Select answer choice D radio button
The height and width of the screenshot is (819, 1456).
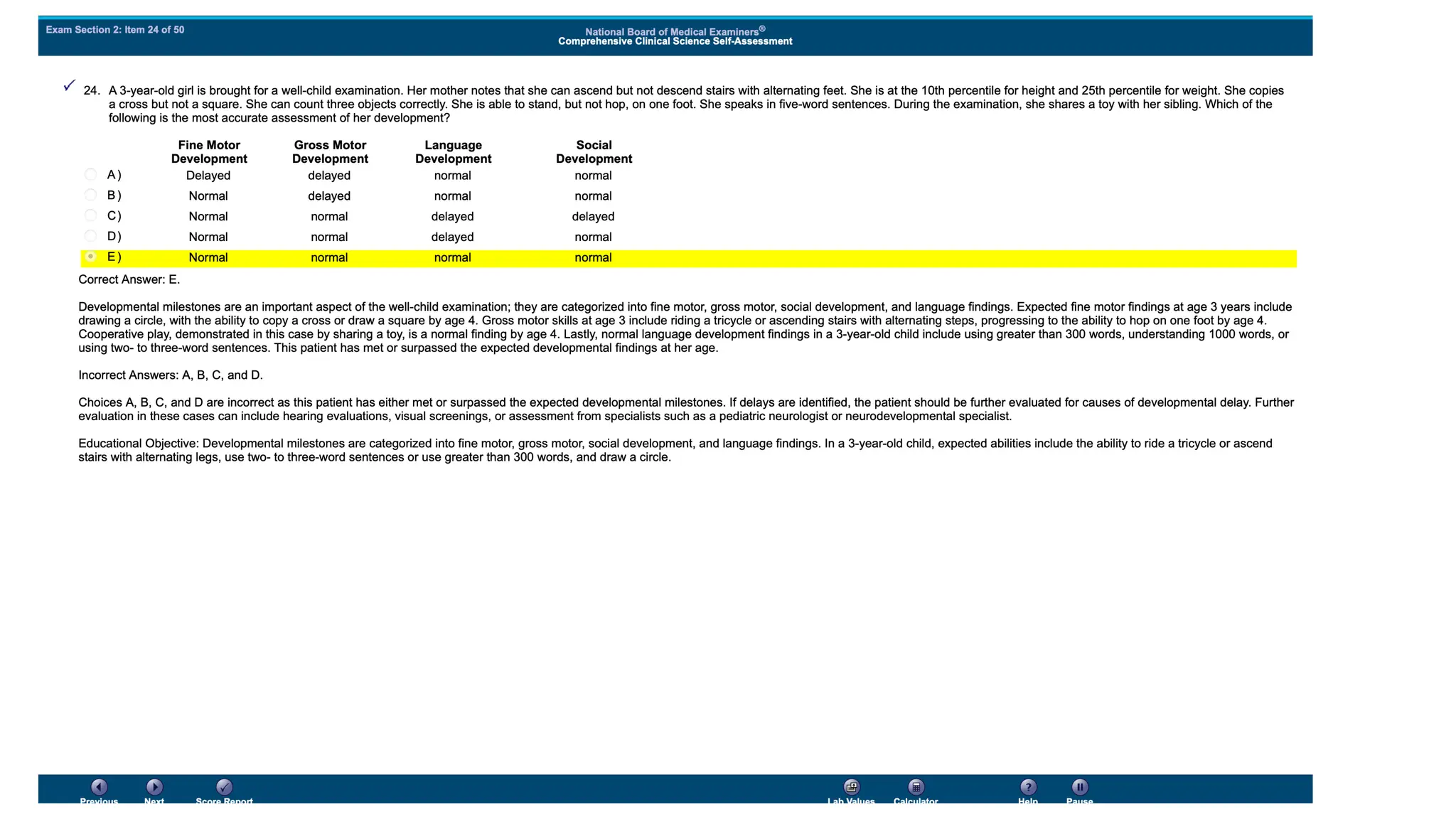(90, 236)
